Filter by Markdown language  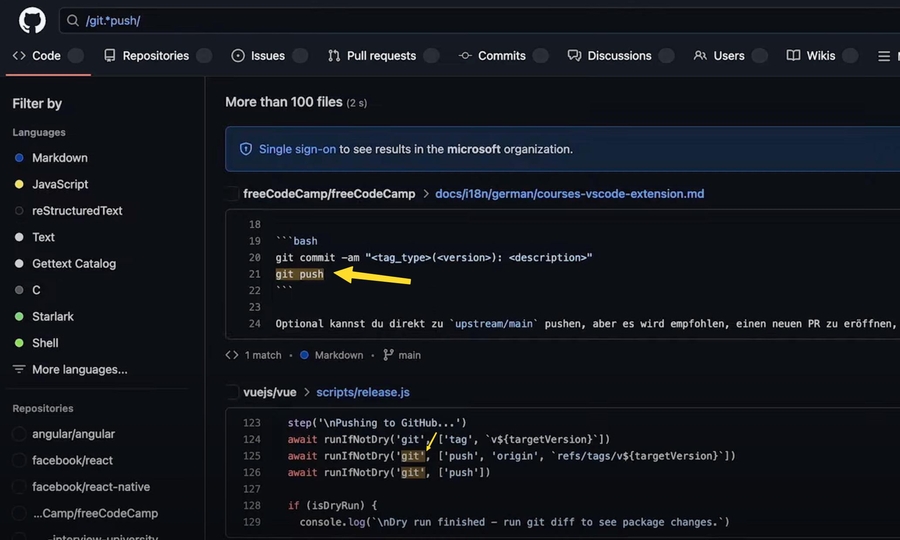coord(59,158)
